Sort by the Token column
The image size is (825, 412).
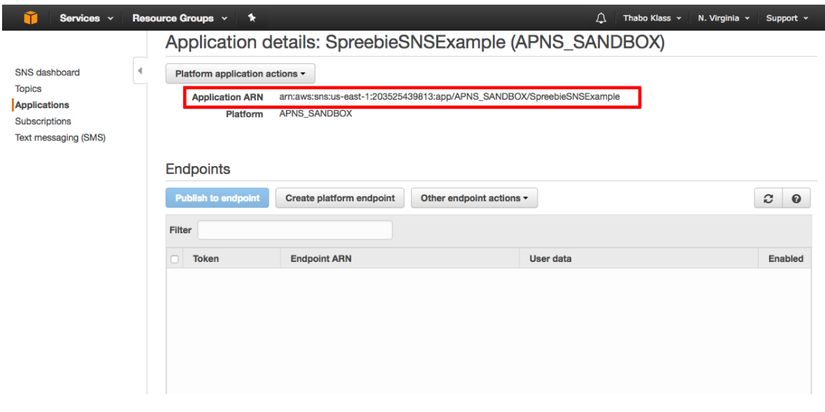206,259
